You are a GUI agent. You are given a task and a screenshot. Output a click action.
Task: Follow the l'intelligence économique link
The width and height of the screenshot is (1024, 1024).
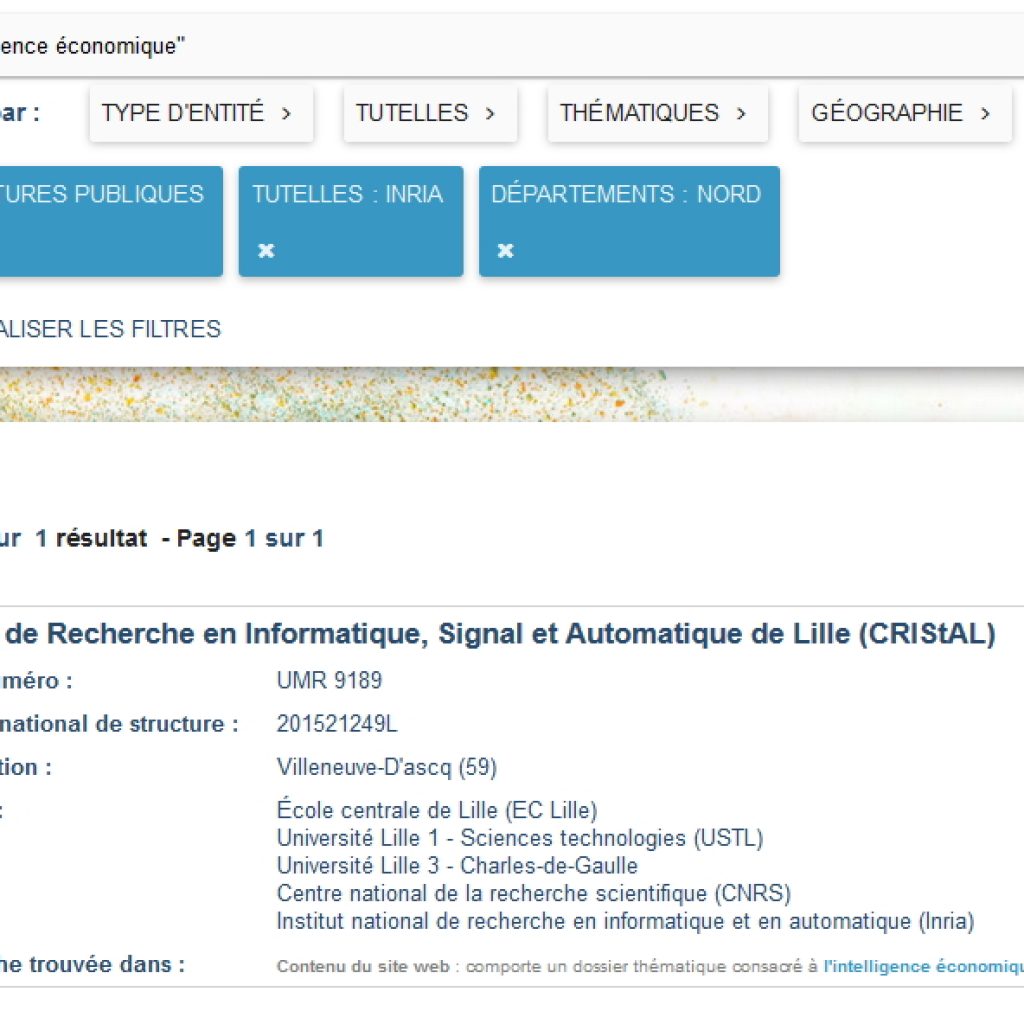point(923,966)
